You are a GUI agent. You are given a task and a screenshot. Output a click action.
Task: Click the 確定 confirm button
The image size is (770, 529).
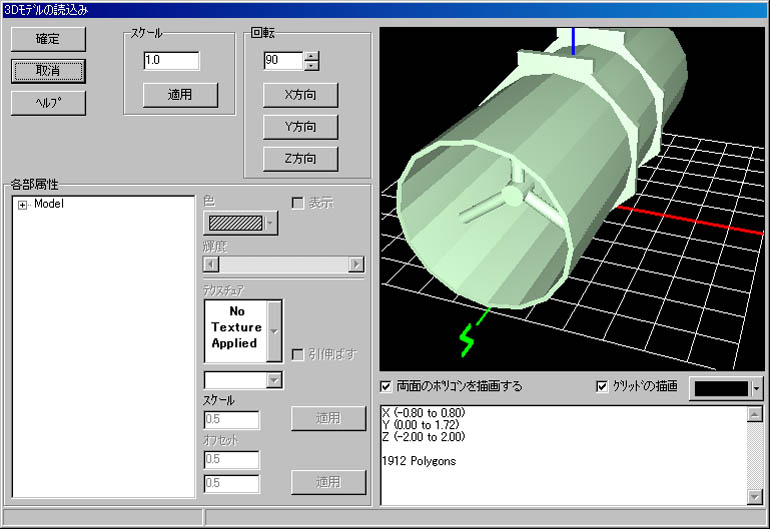pos(48,39)
